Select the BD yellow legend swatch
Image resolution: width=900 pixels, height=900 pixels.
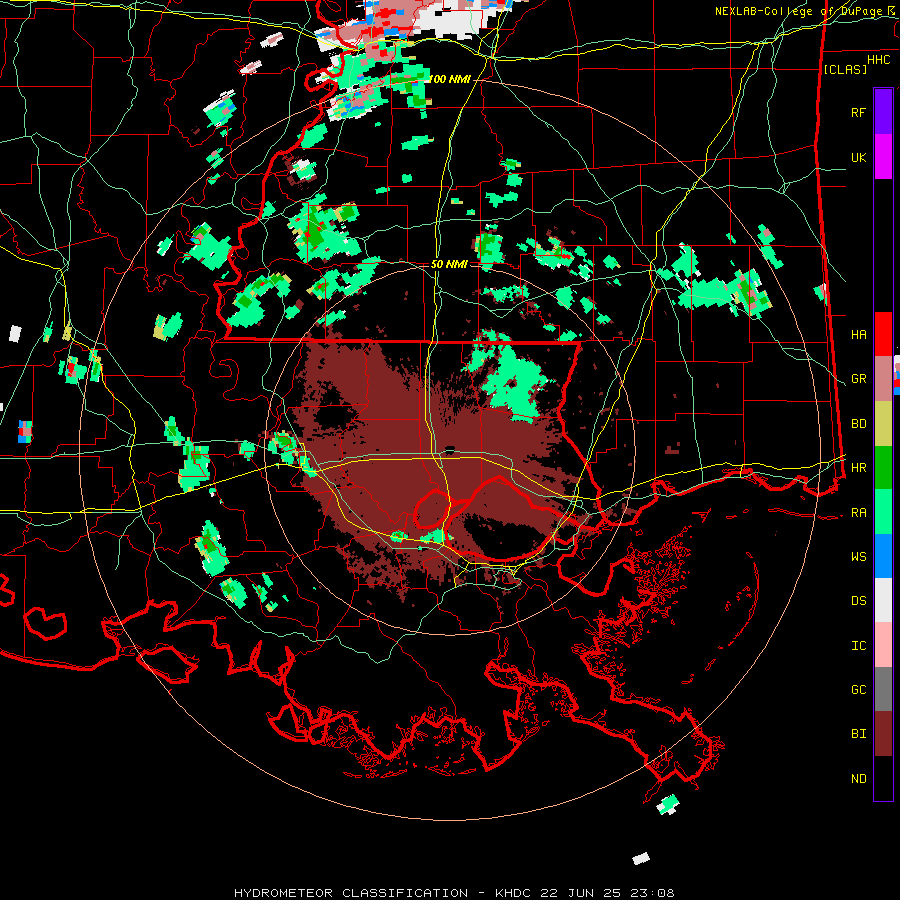coord(883,424)
